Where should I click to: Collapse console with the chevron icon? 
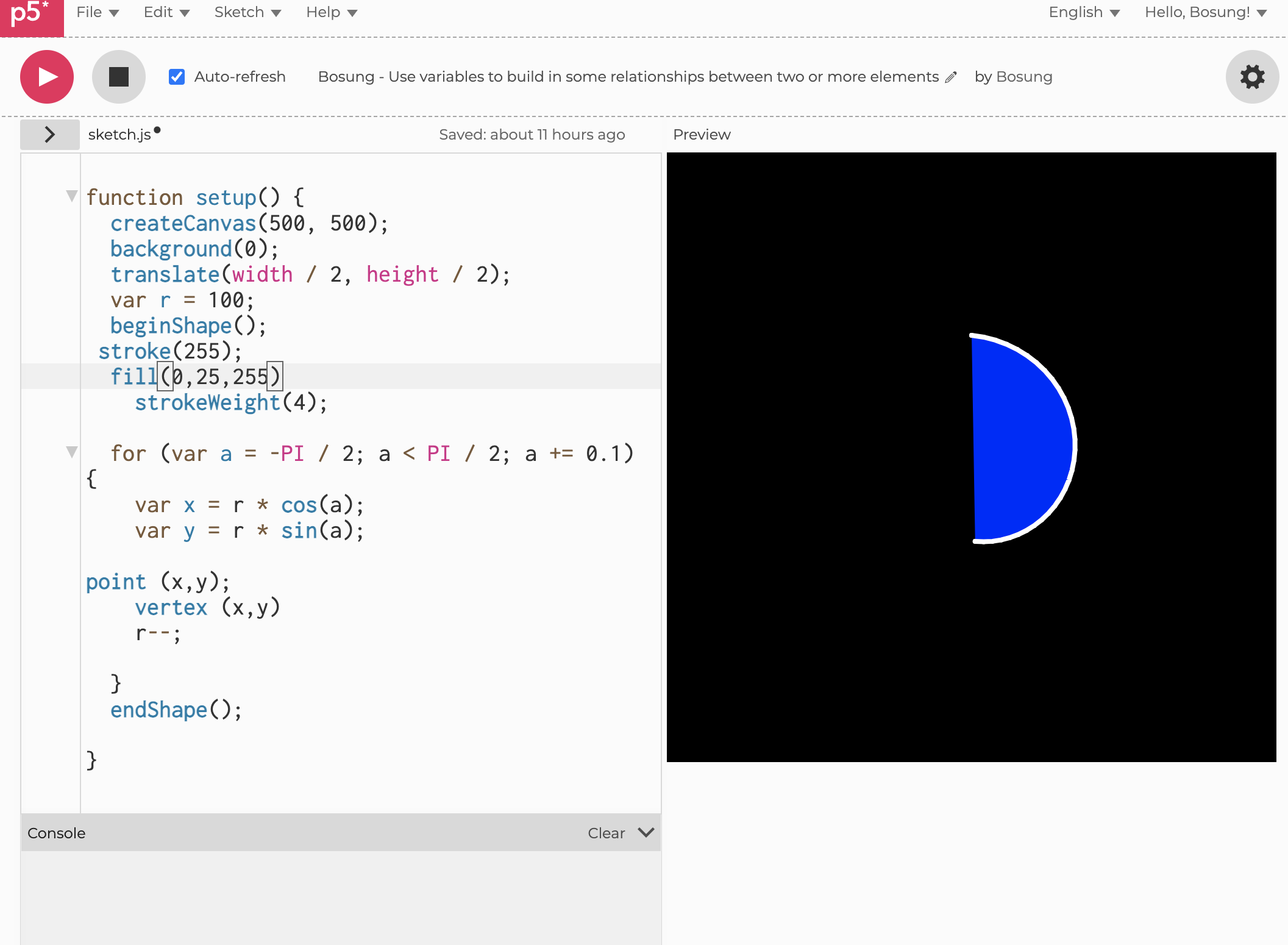pos(646,832)
